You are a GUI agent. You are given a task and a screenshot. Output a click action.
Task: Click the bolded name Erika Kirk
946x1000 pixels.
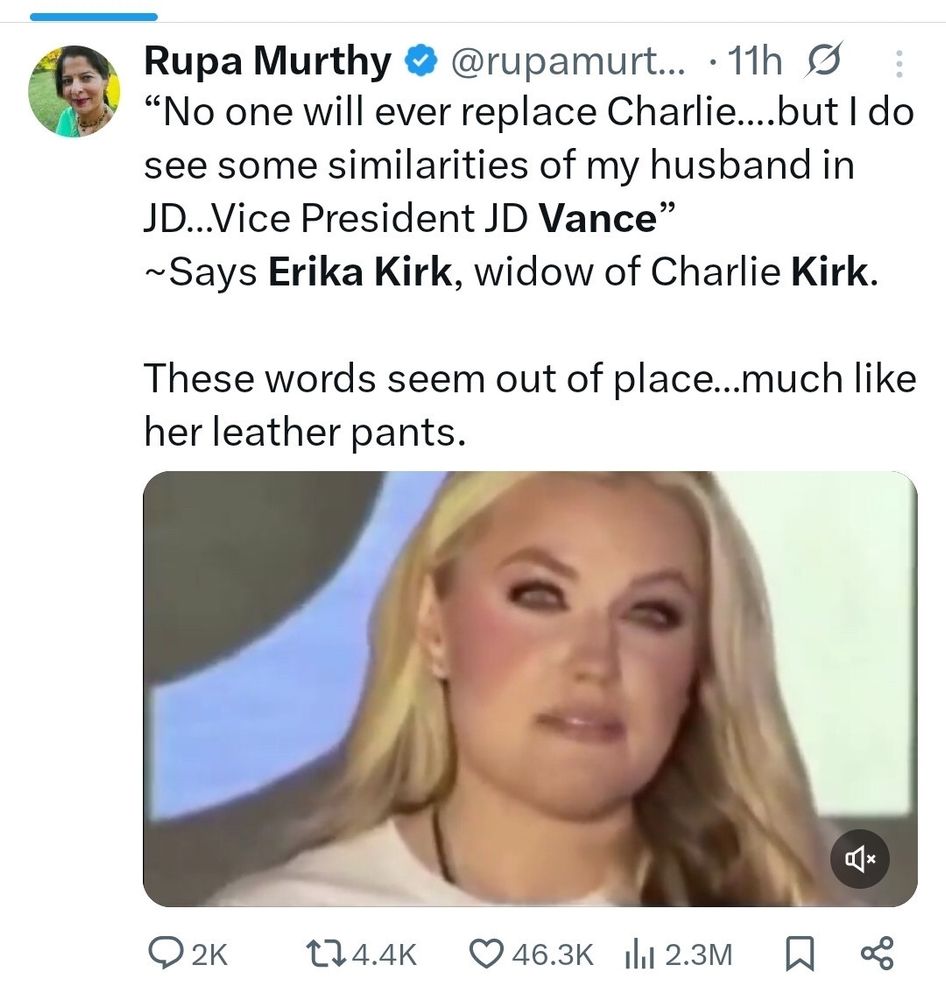(360, 273)
